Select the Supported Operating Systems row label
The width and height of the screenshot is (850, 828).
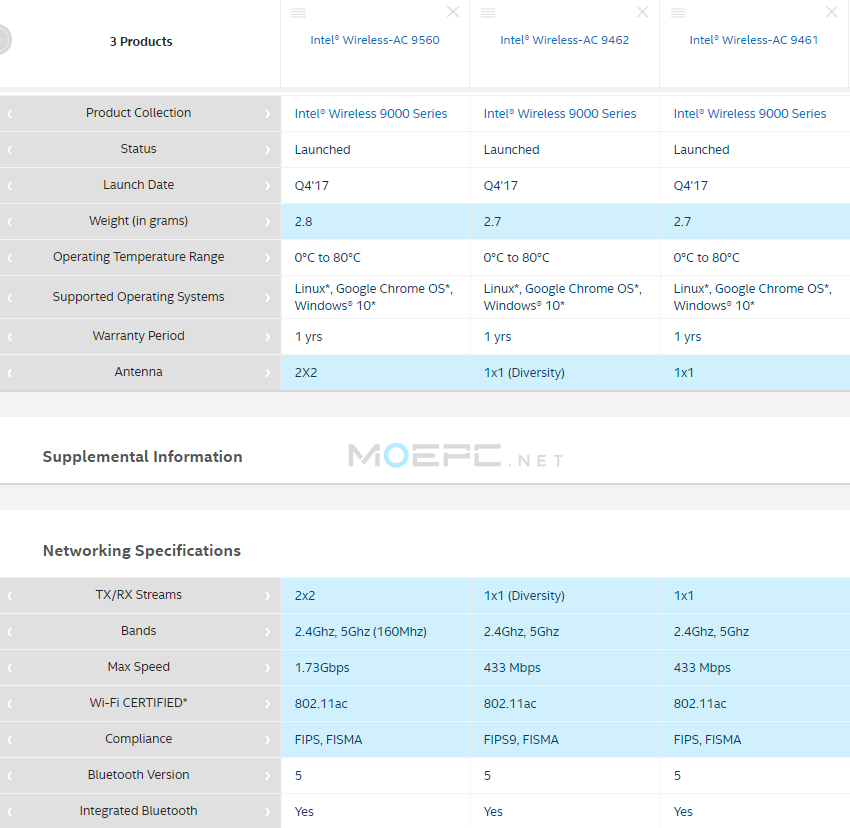138,297
